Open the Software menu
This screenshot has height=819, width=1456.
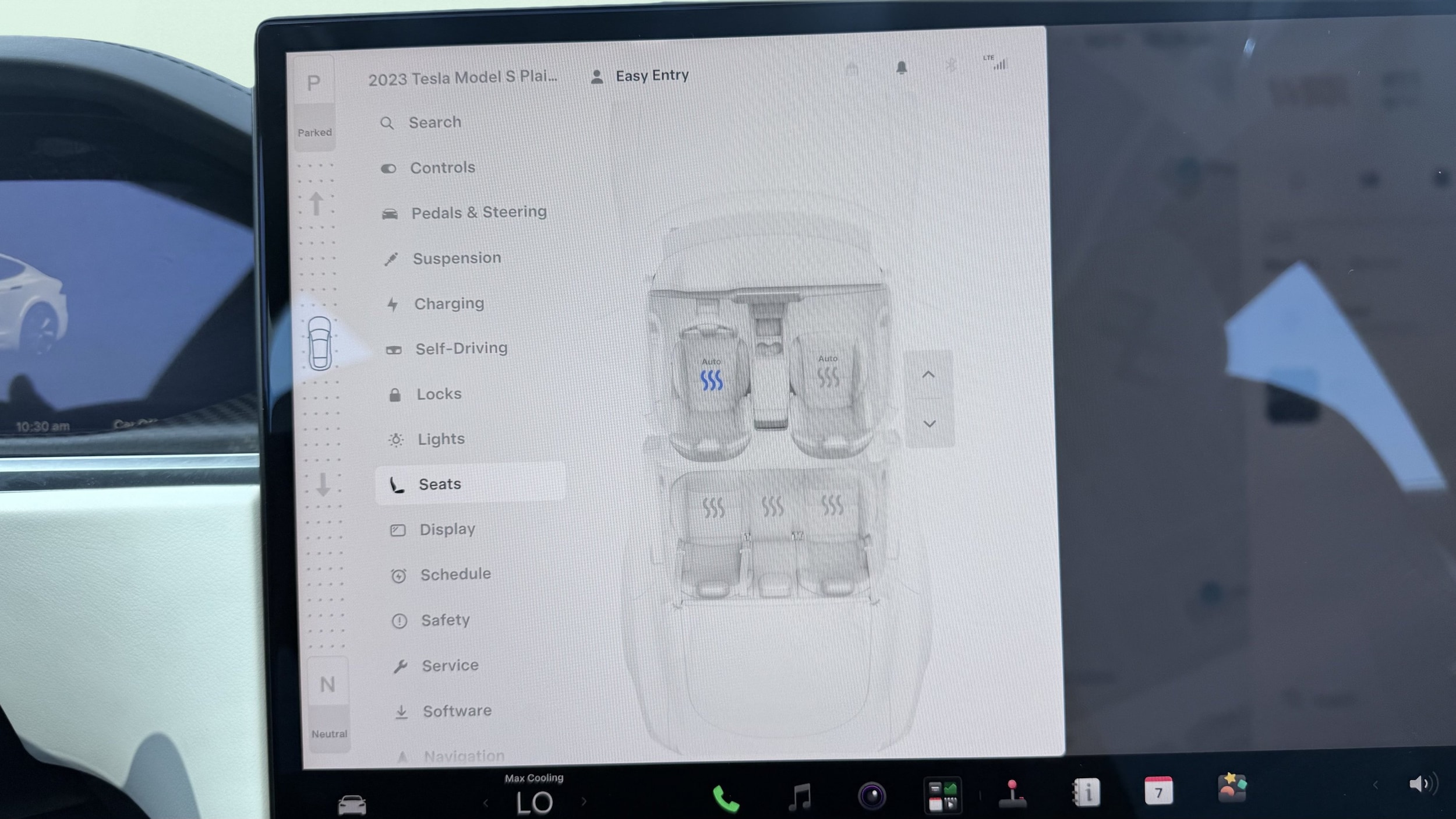pos(443,711)
